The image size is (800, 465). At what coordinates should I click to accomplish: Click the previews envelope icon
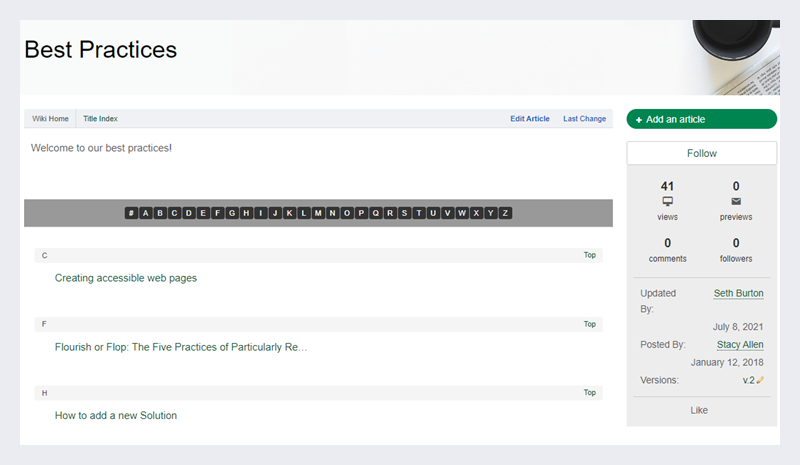coord(736,201)
